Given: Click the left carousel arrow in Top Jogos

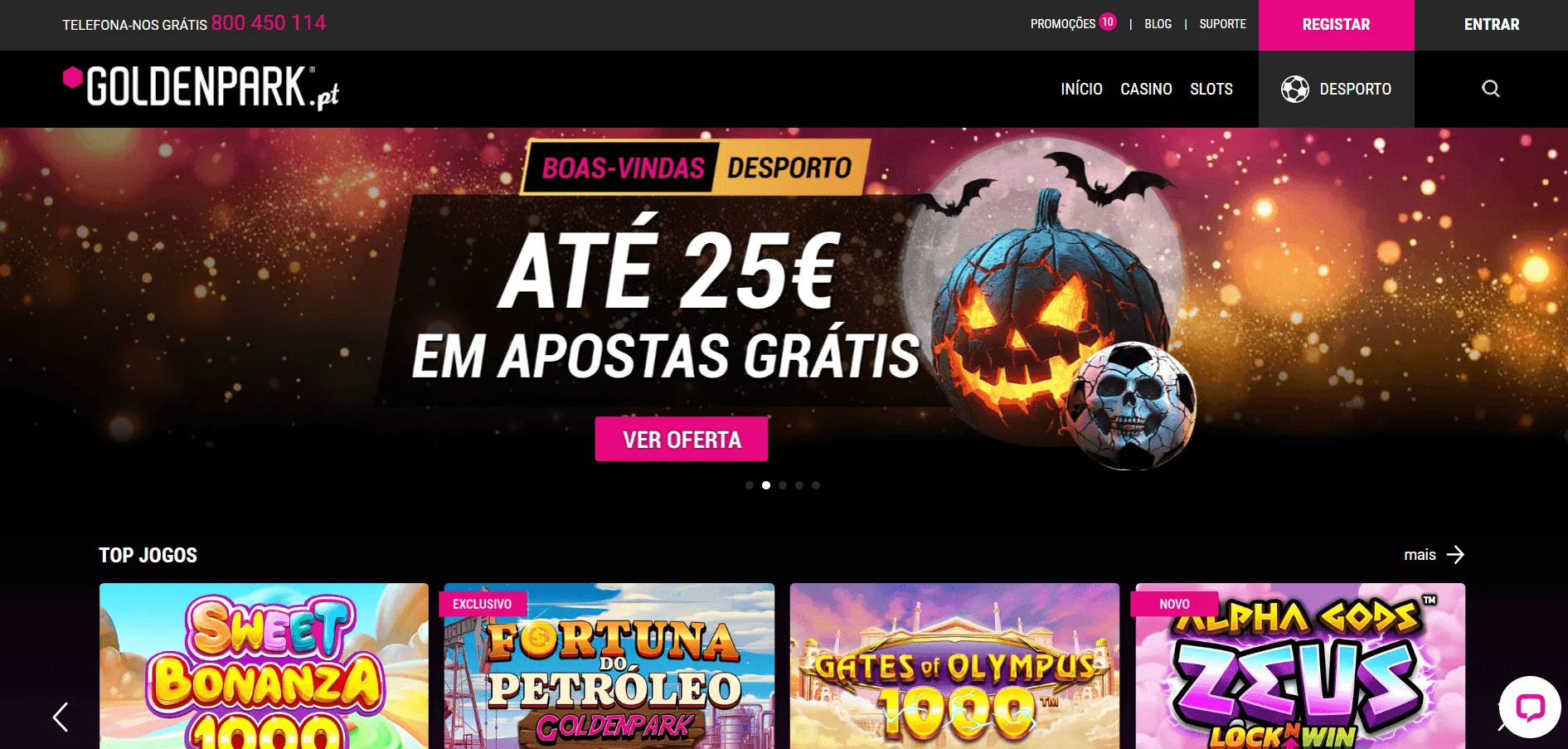Looking at the screenshot, I should click(61, 717).
